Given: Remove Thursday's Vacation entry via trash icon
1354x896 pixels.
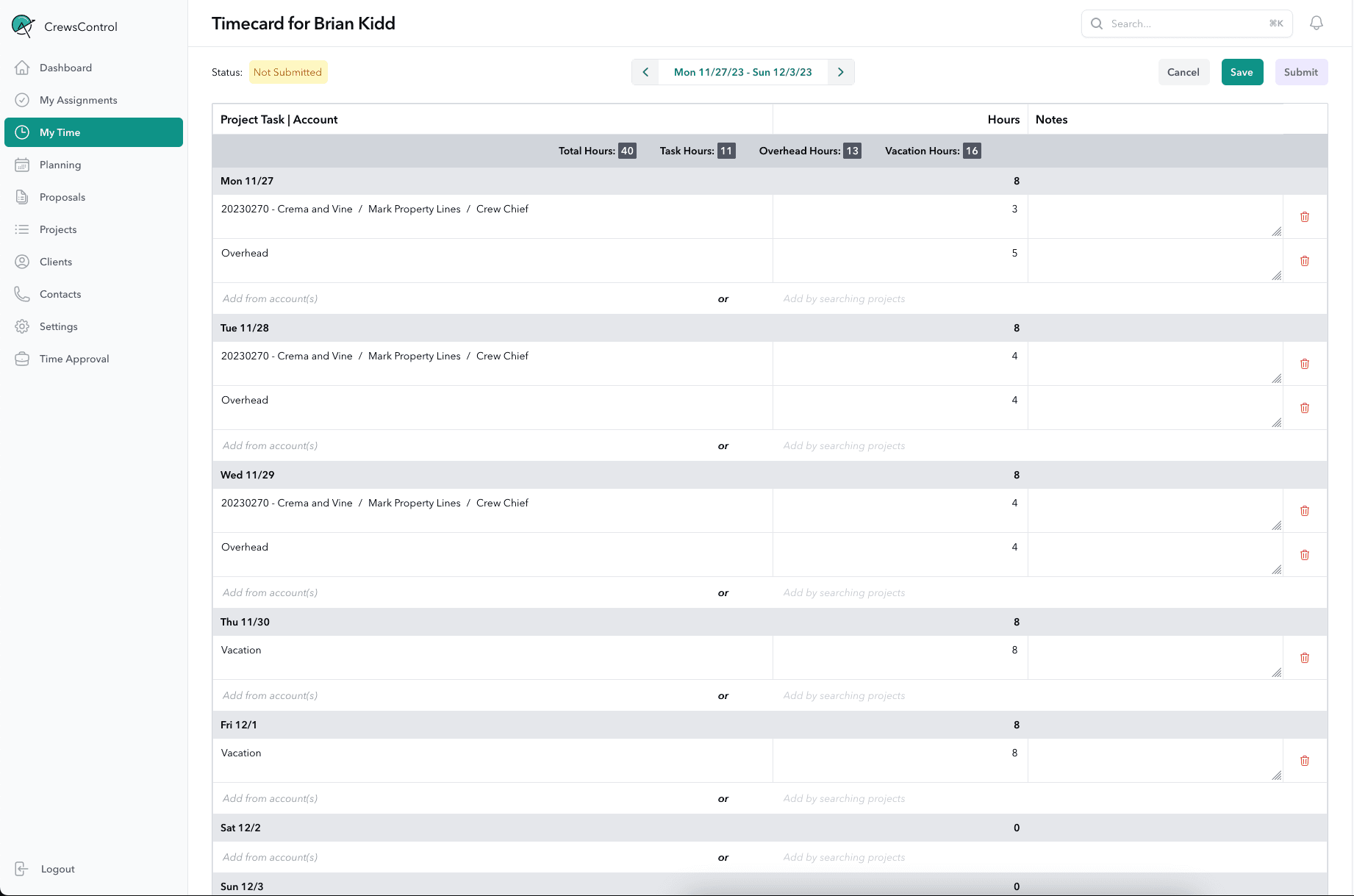Looking at the screenshot, I should point(1304,658).
